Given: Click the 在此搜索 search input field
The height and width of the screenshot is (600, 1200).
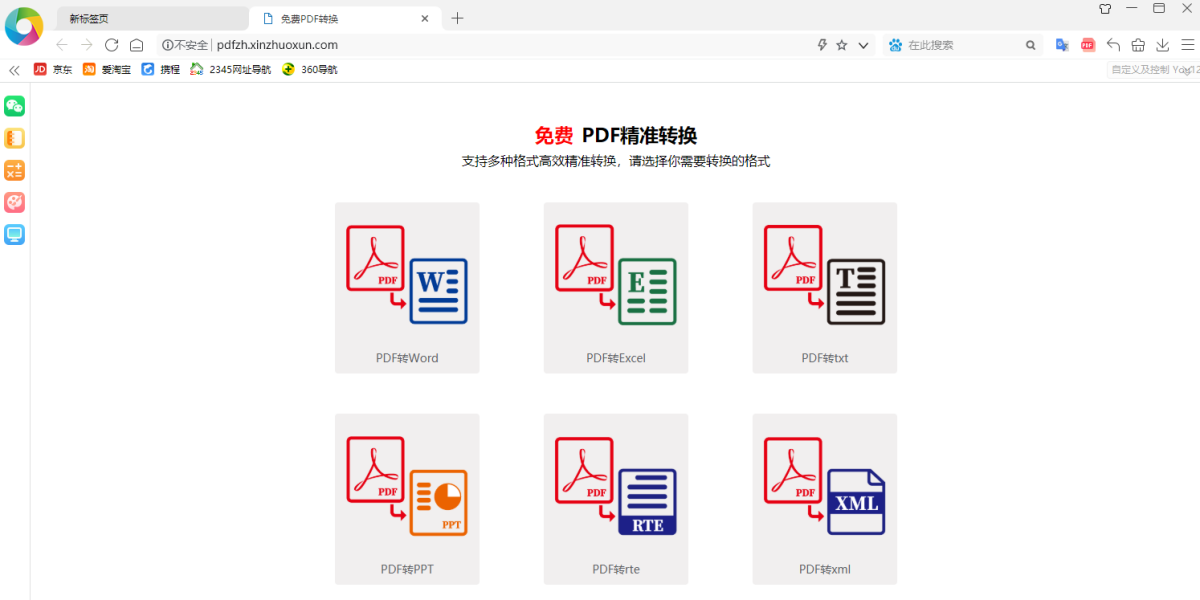Looking at the screenshot, I should click(960, 45).
